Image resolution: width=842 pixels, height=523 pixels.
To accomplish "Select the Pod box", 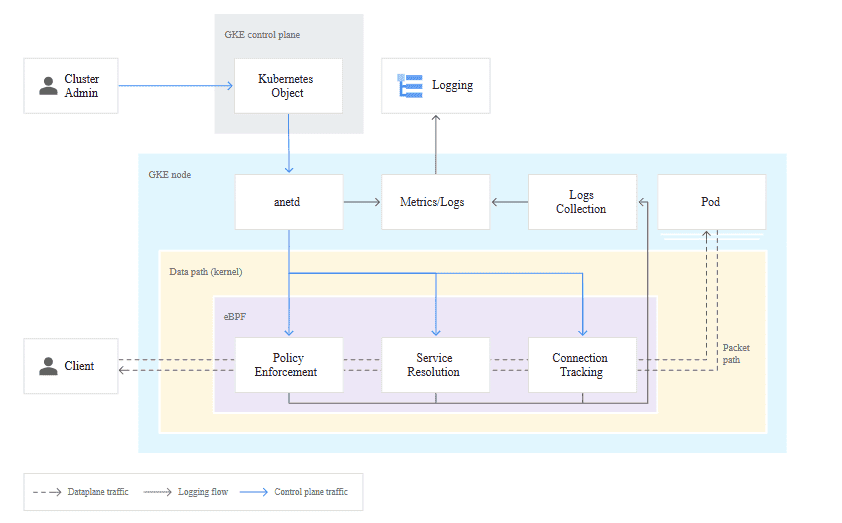I will (712, 202).
